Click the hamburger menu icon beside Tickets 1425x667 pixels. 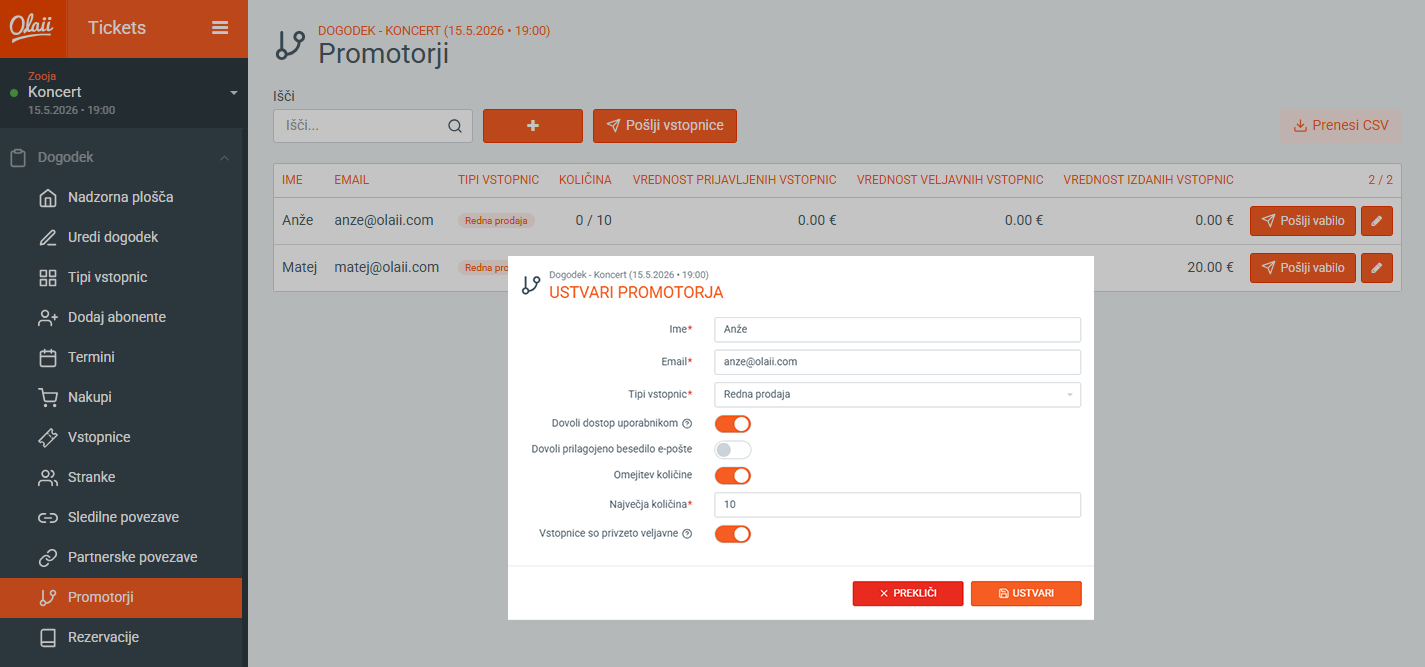[x=220, y=28]
